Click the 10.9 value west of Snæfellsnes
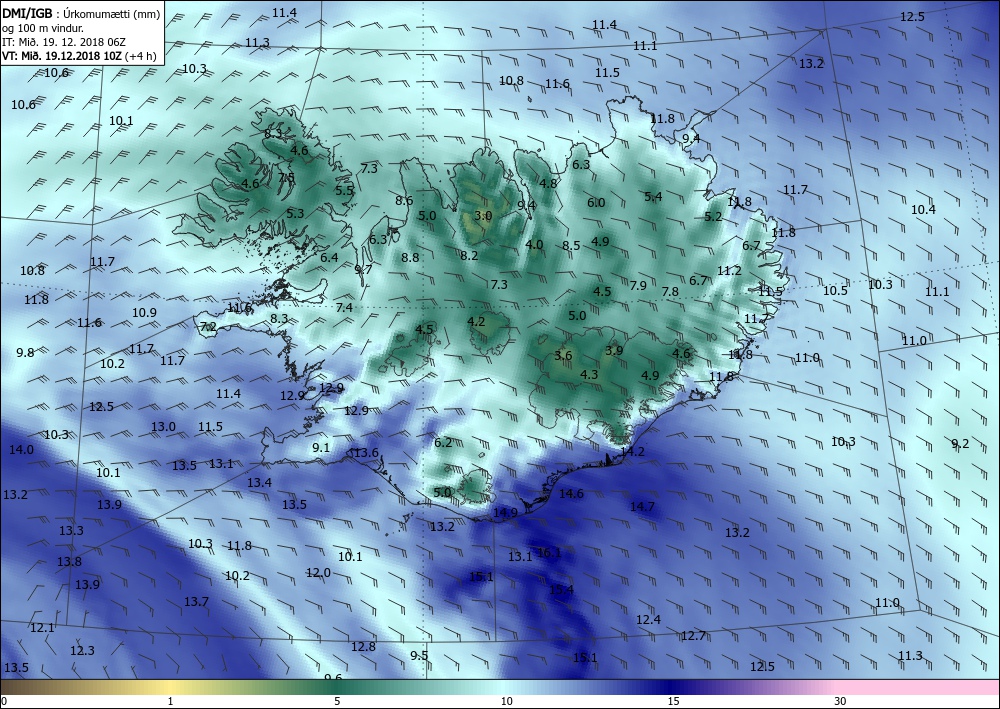The image size is (1000, 709). click(145, 312)
